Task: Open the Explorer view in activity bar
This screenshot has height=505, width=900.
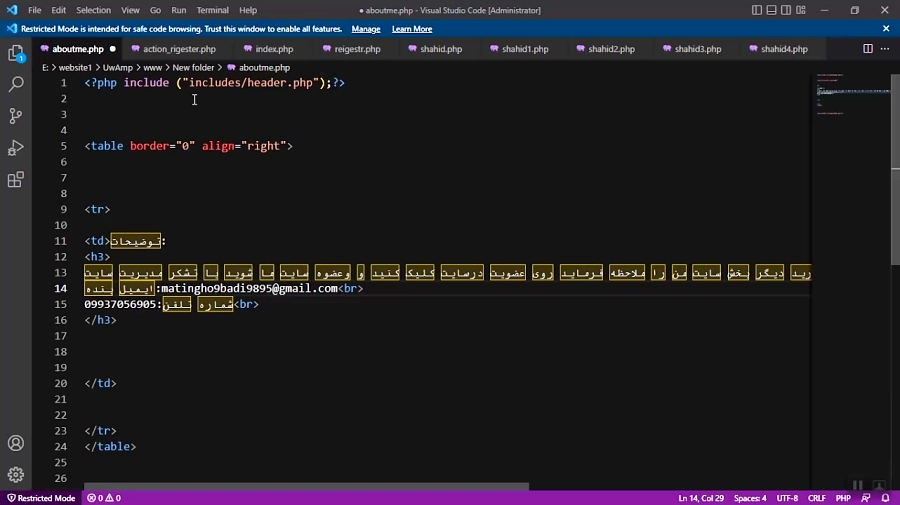Action: pos(15,53)
